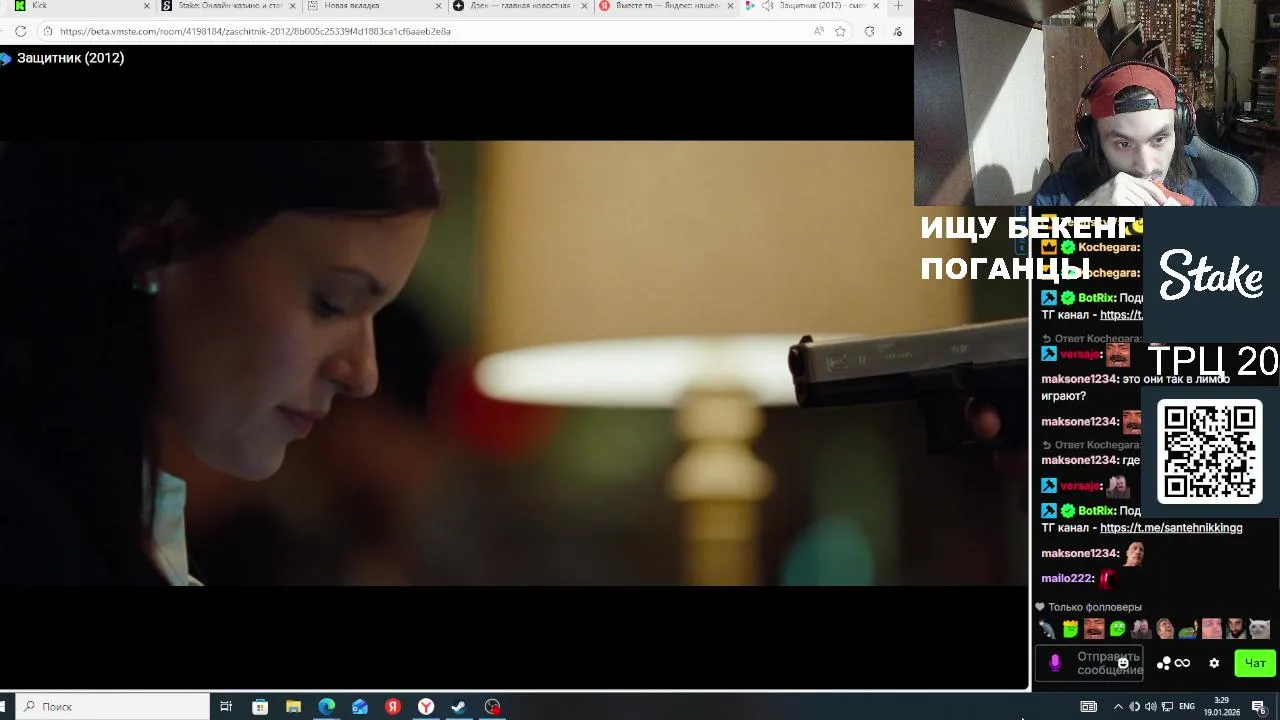
Task: Open the Mail app on taskbar
Action: point(360,706)
